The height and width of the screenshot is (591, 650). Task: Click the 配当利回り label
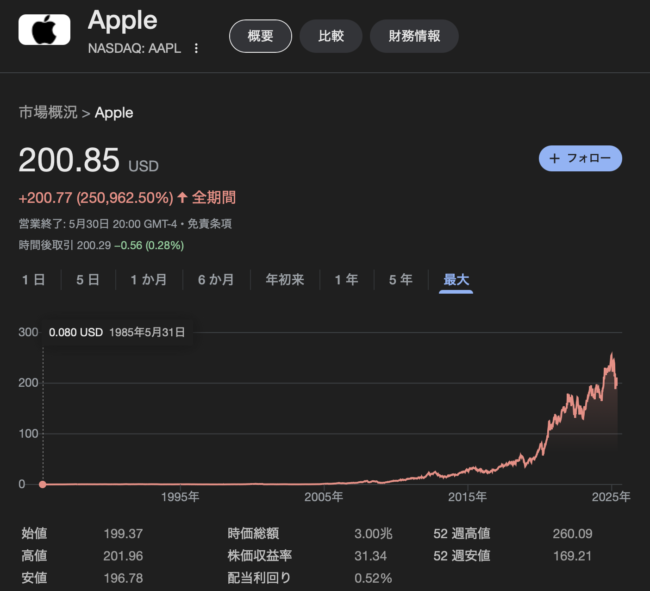coord(260,578)
